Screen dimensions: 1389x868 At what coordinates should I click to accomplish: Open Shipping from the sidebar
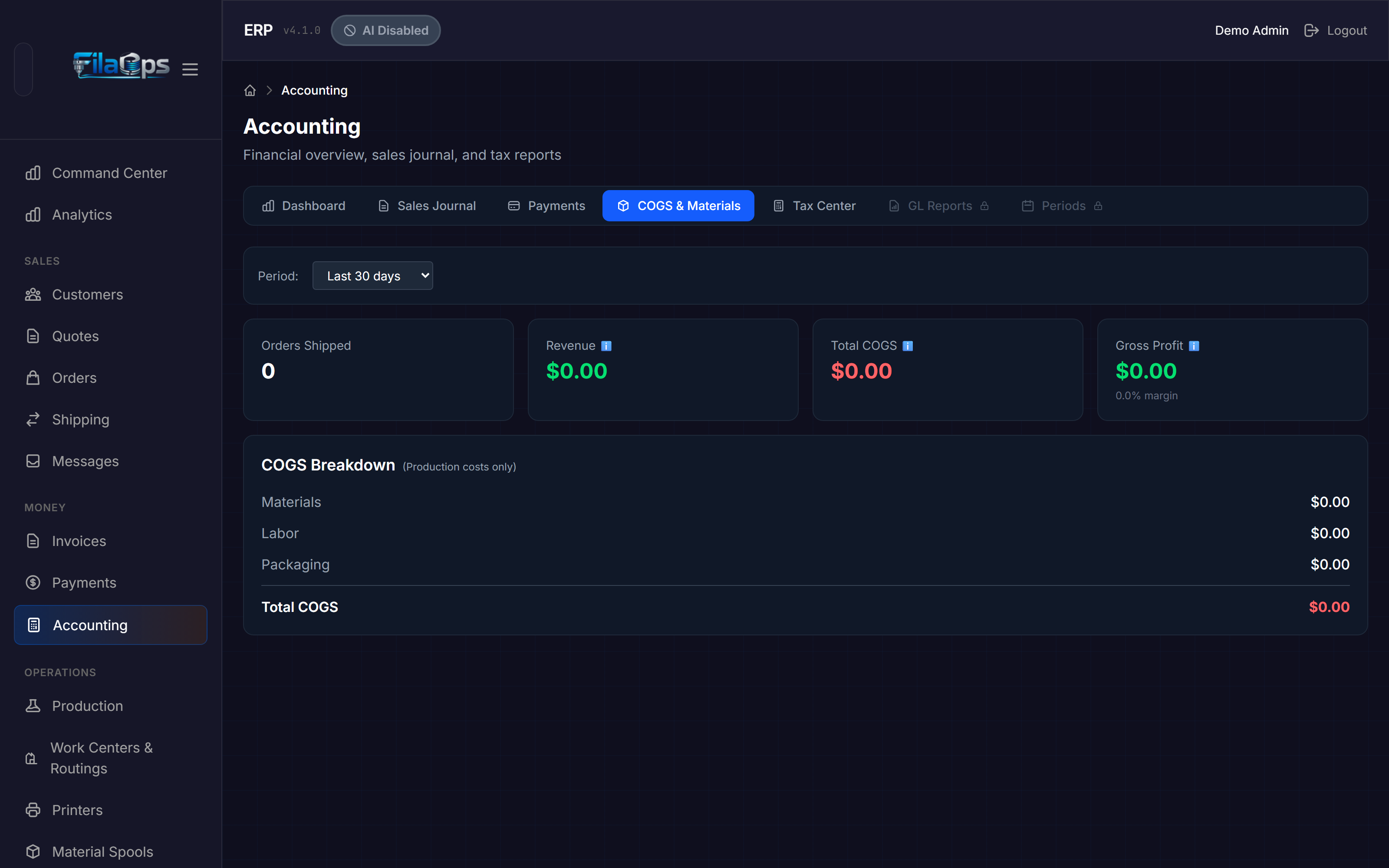(110, 420)
